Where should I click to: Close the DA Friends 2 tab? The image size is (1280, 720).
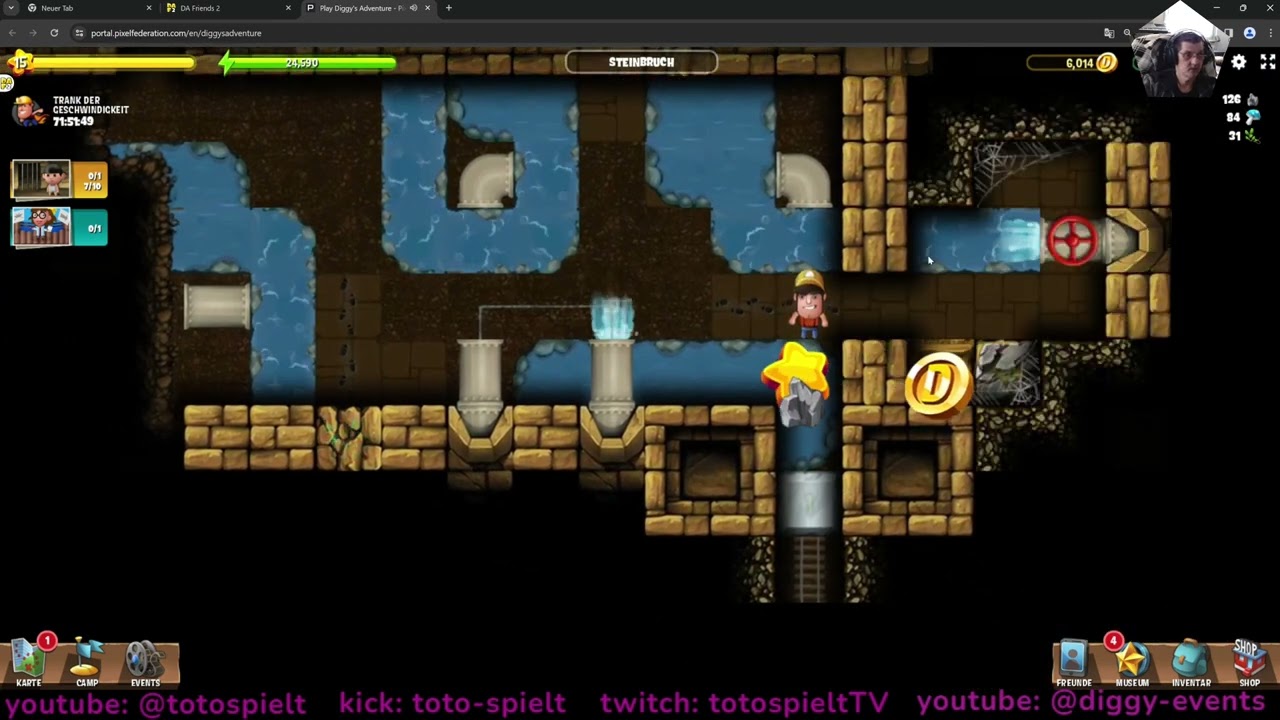tap(288, 8)
